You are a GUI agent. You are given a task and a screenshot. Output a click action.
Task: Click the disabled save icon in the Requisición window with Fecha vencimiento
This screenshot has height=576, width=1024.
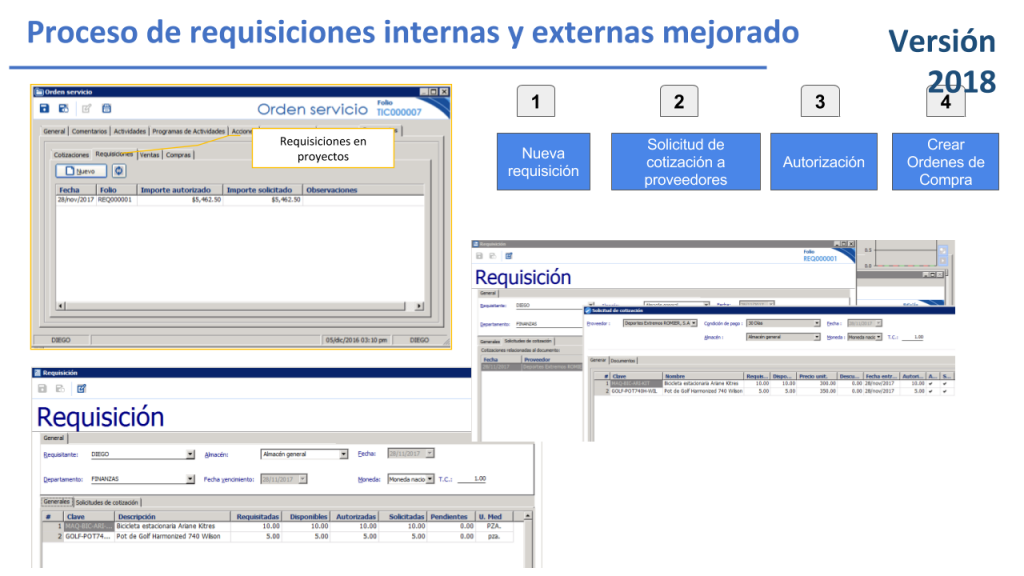pyautogui.click(x=42, y=389)
